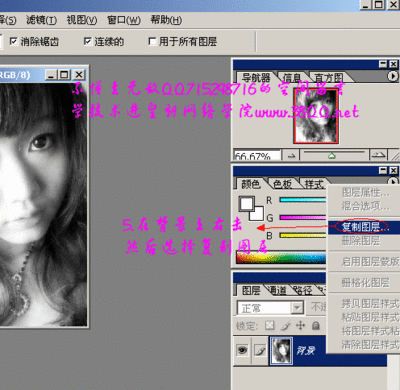Uncheck the 连续的 checkbox
Viewport: 400px width, 390px height.
coord(87,41)
